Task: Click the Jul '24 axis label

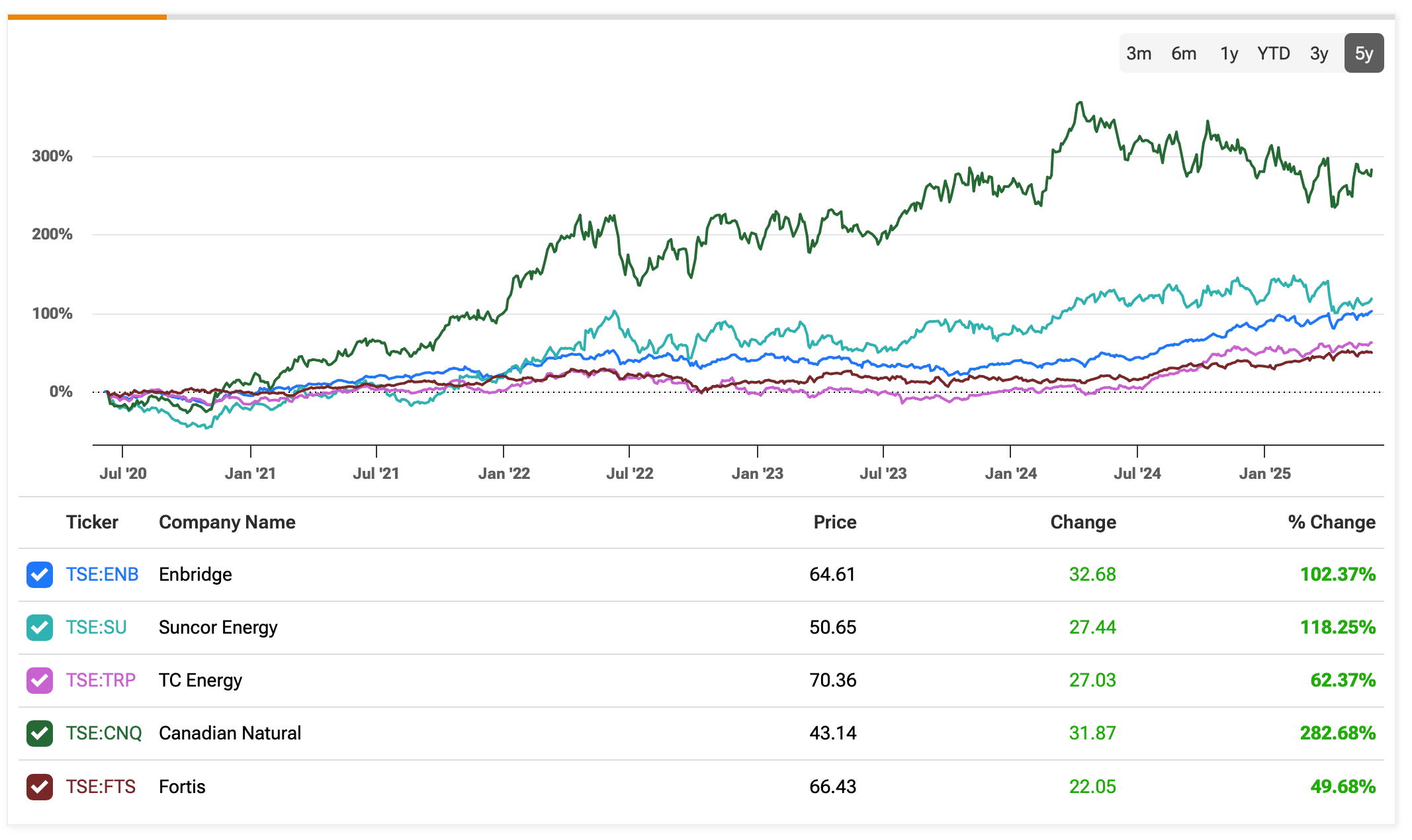Action: [x=1137, y=474]
